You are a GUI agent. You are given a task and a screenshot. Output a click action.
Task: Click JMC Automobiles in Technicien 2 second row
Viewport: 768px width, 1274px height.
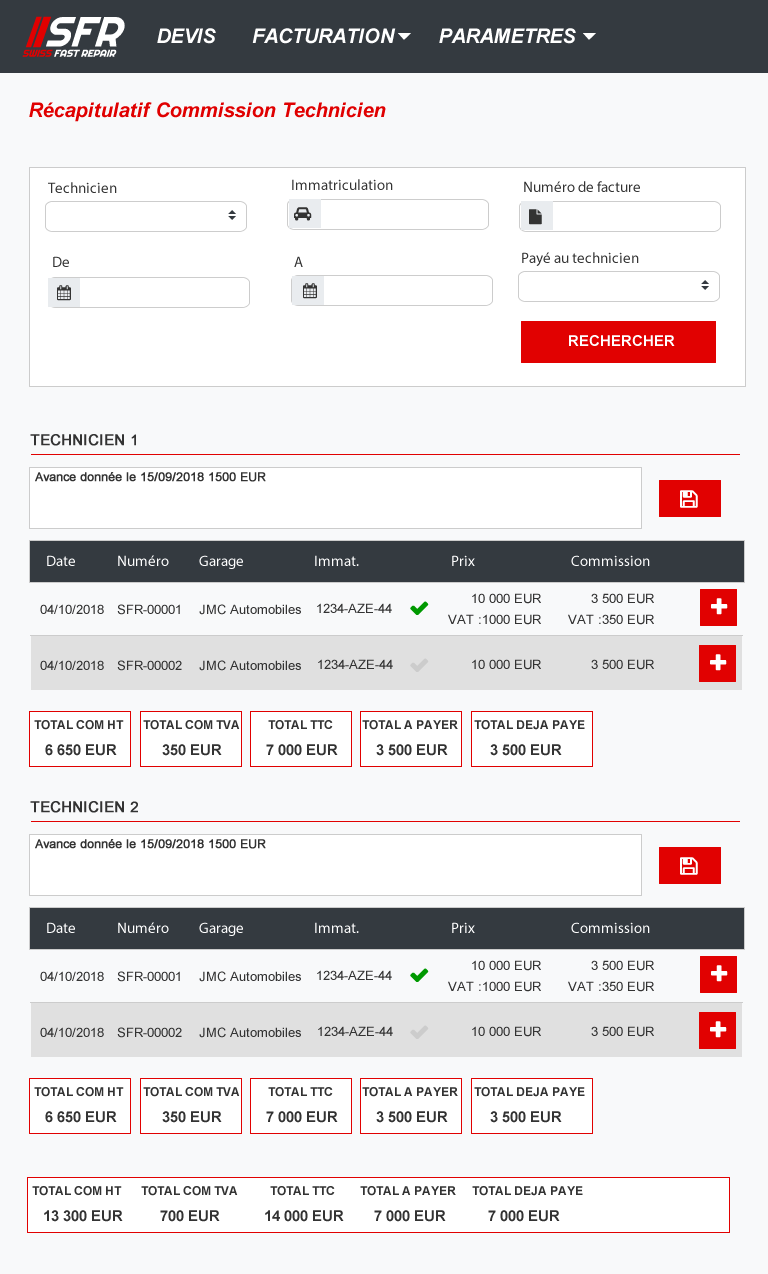[250, 1032]
